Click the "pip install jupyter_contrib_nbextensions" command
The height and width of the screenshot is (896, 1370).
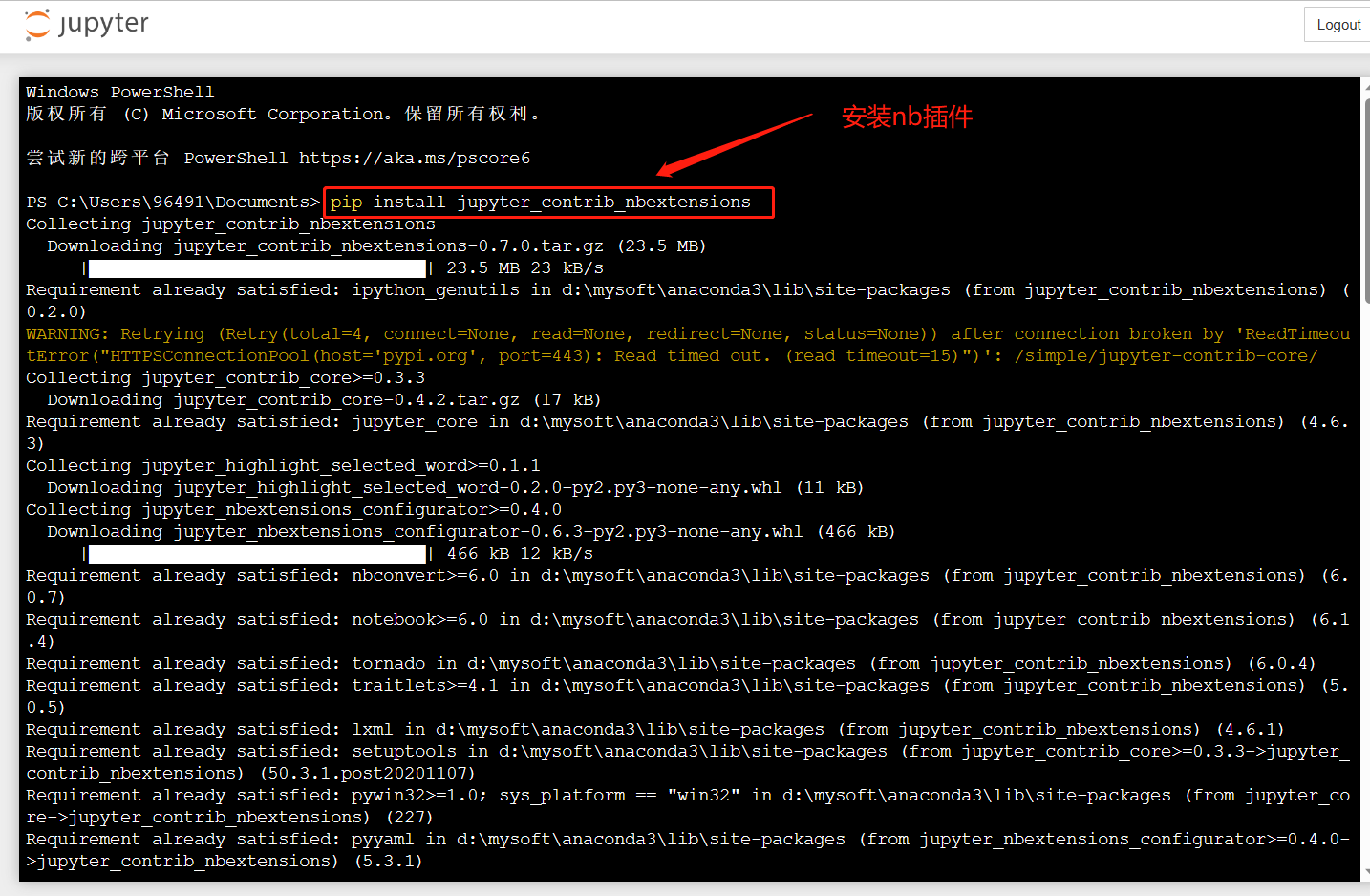pyautogui.click(x=541, y=202)
